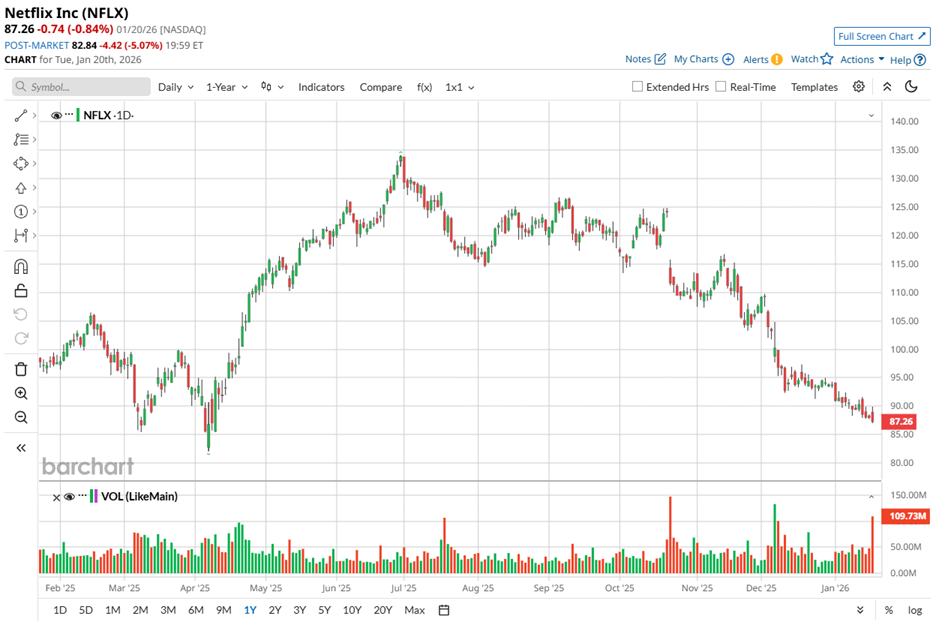
Task: Open Full Screen Chart
Action: (x=882, y=36)
